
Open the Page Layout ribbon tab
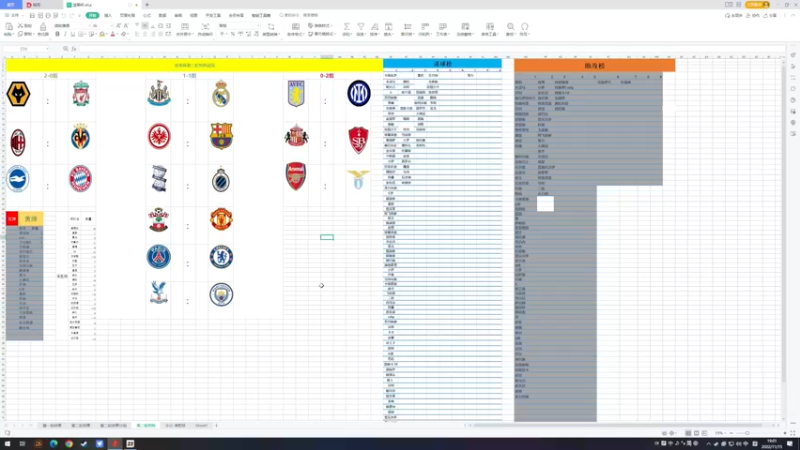point(127,15)
